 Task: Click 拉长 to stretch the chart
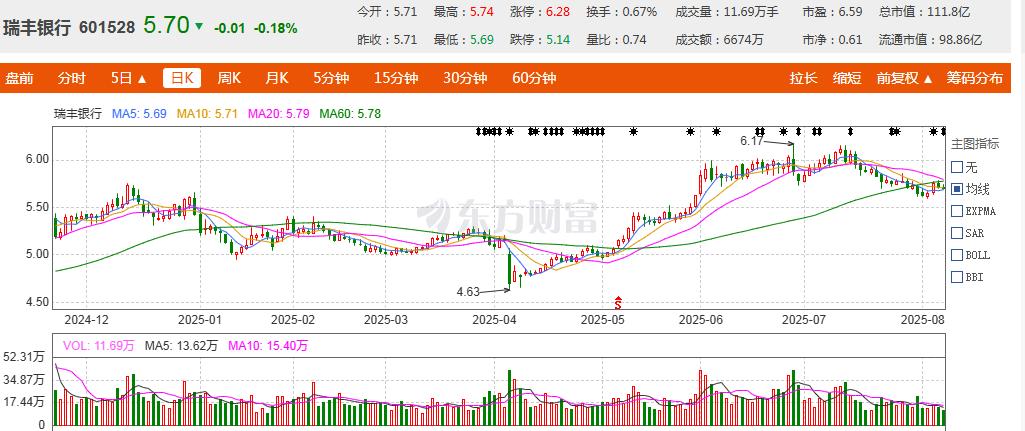click(803, 78)
